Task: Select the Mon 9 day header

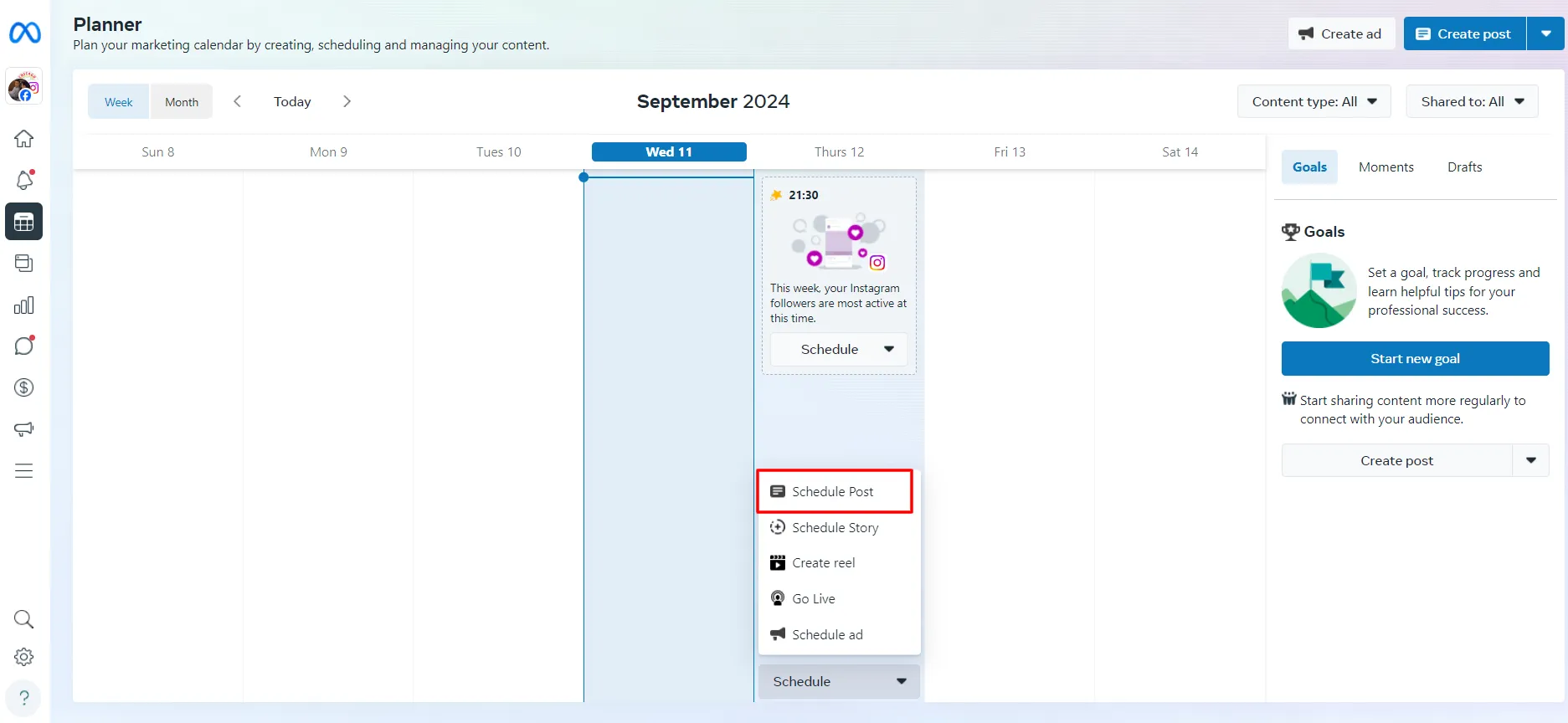Action: [x=328, y=151]
